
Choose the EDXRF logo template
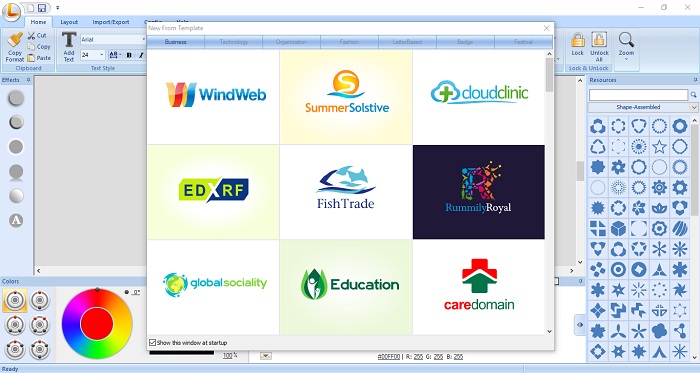pos(213,192)
